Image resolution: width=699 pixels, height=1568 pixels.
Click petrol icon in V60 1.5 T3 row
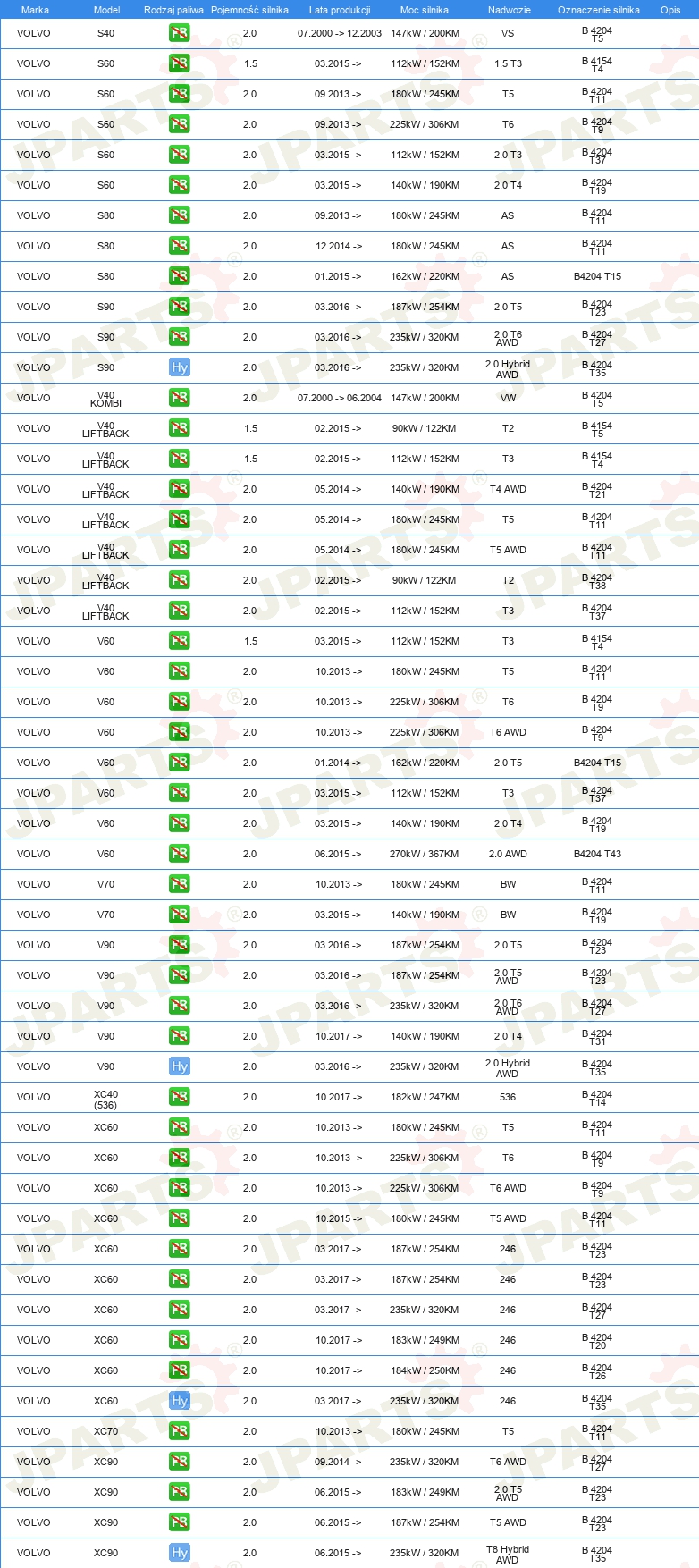tap(179, 641)
